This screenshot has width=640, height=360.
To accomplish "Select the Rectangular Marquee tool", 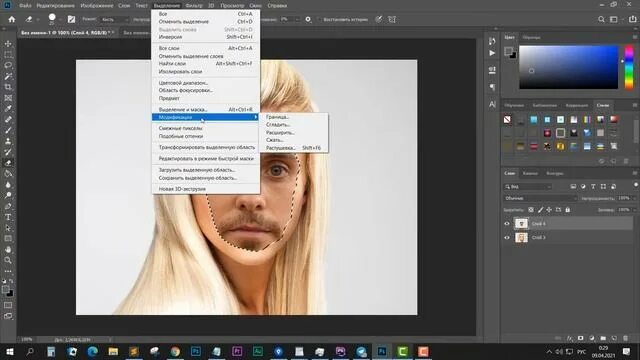I will [x=8, y=54].
